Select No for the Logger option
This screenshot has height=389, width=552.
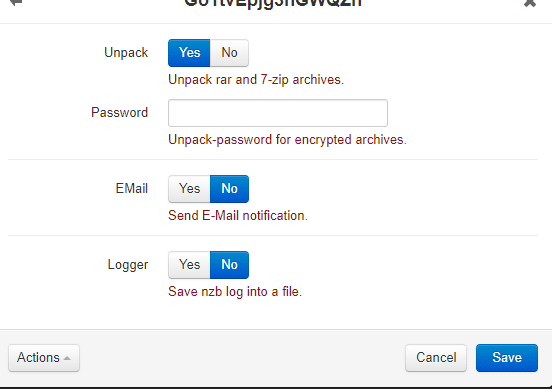[230, 265]
